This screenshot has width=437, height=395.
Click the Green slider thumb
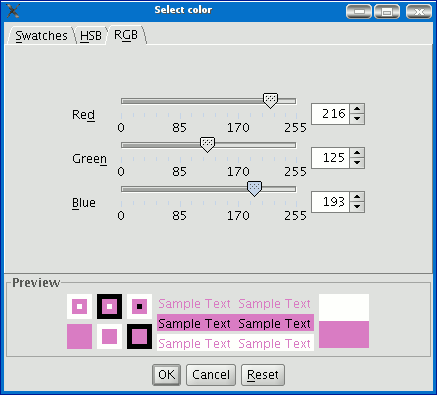point(207,145)
